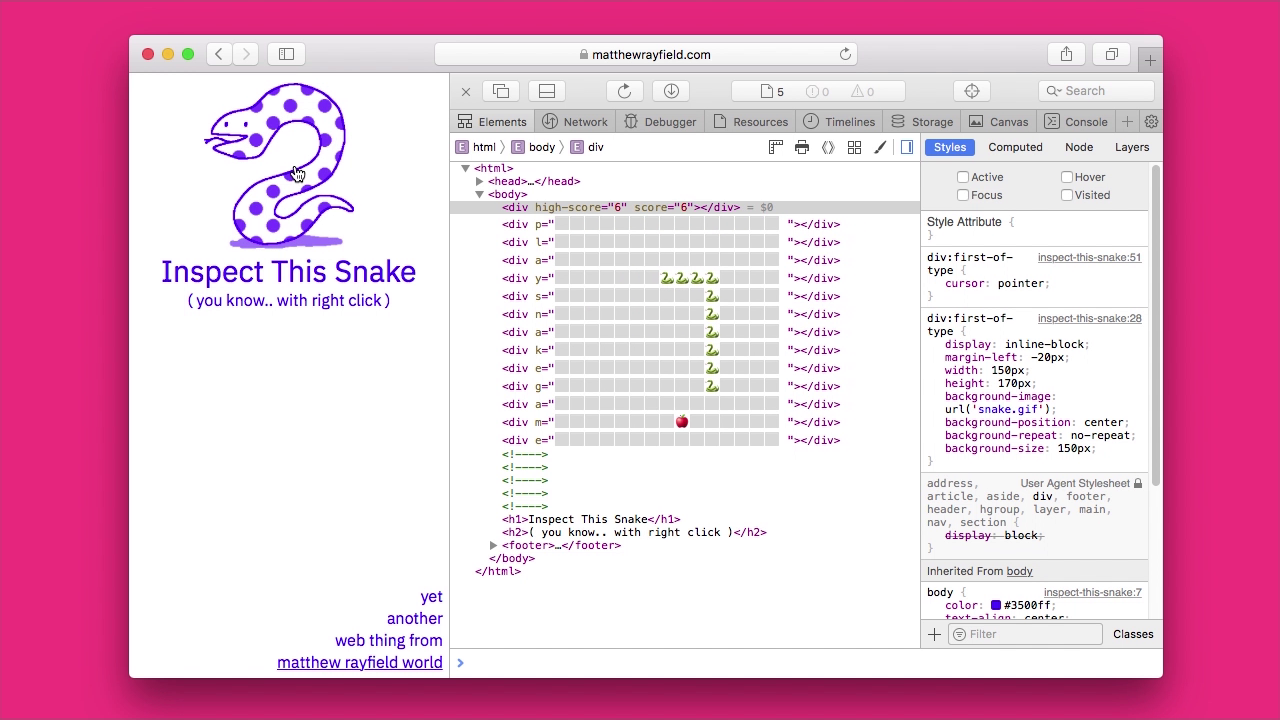1280x720 pixels.
Task: Click the matthewrayfield.com address bar
Action: point(646,54)
